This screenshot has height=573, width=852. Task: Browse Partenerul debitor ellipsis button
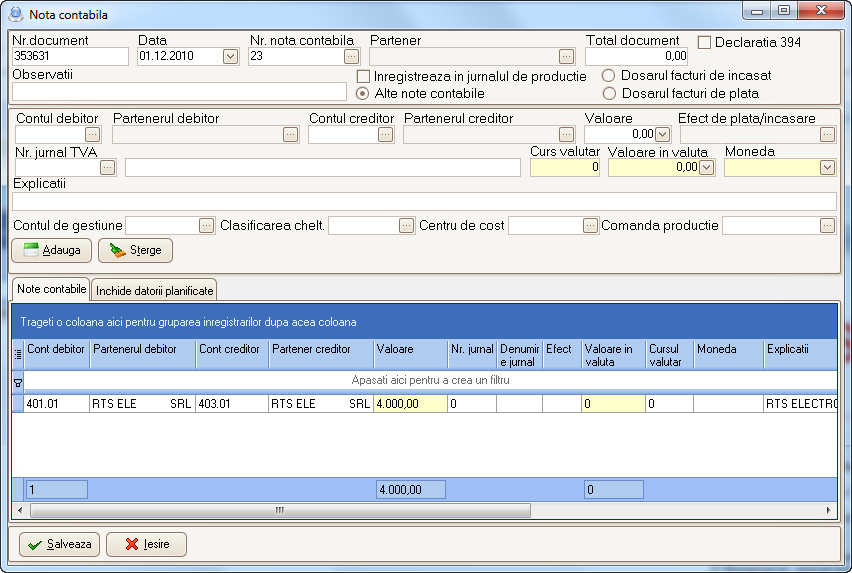pyautogui.click(x=290, y=134)
